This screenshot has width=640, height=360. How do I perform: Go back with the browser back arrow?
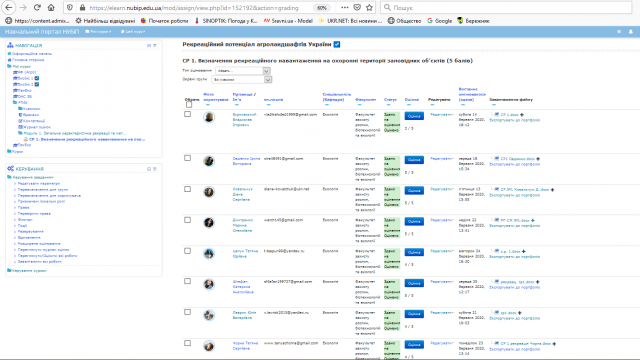(x=9, y=7)
